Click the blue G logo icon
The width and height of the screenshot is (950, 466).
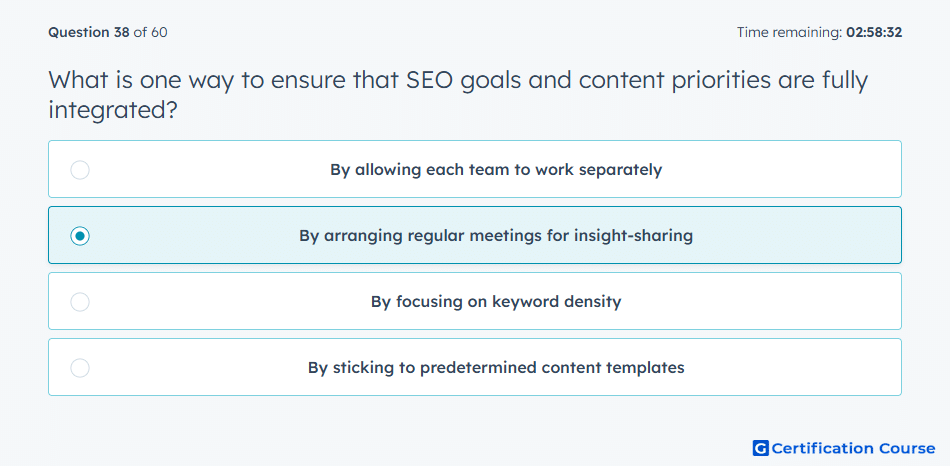pos(760,448)
